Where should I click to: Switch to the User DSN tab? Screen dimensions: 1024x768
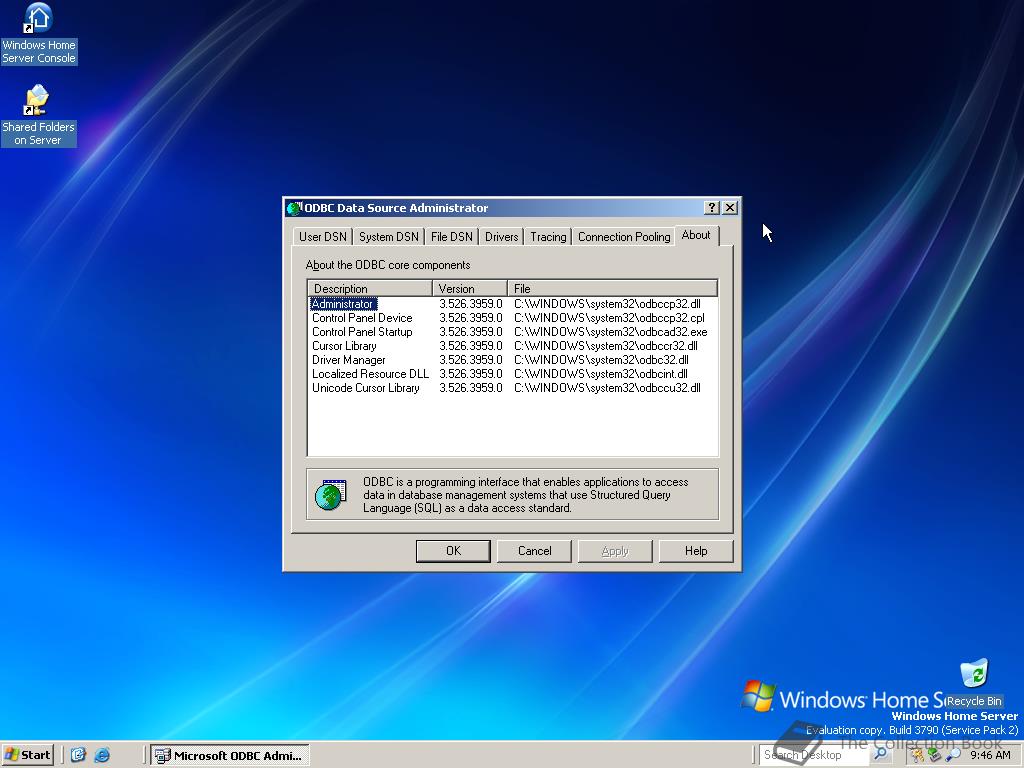323,237
